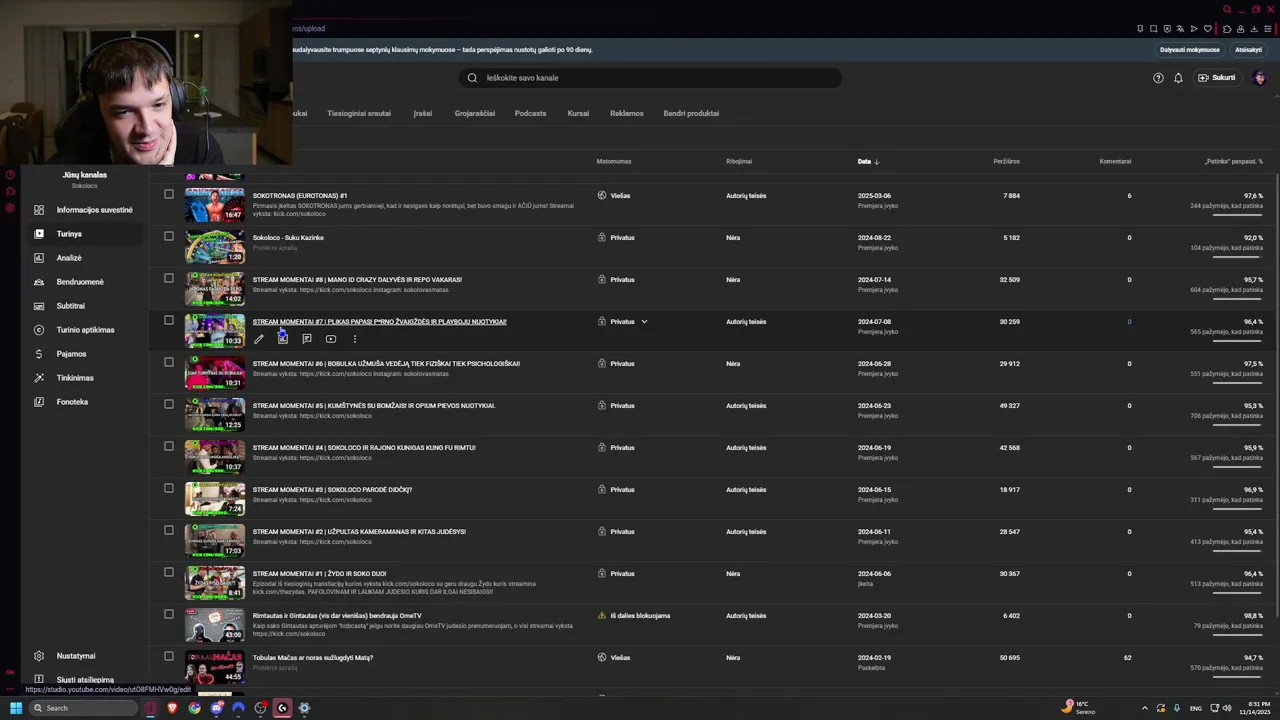Click the watch-on-YouTube icon for STREAM MOMENTAI #7

coord(331,339)
